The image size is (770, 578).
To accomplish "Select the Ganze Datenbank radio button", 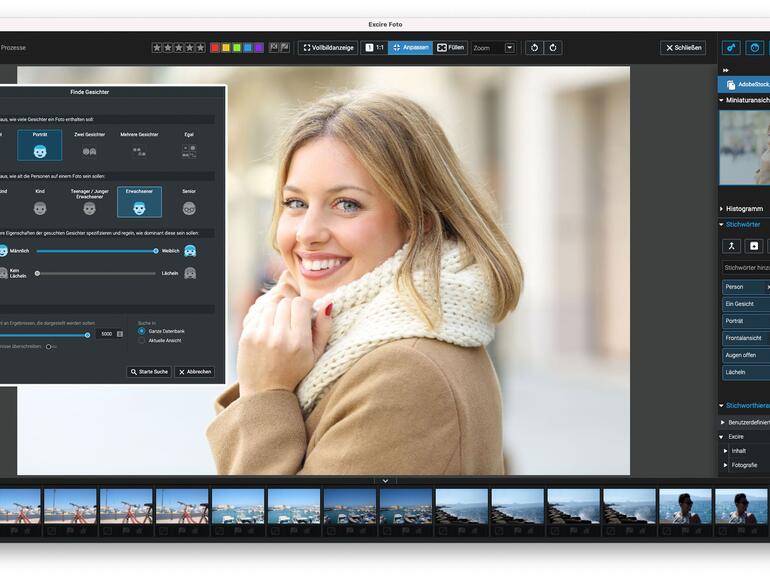I will pyautogui.click(x=141, y=331).
